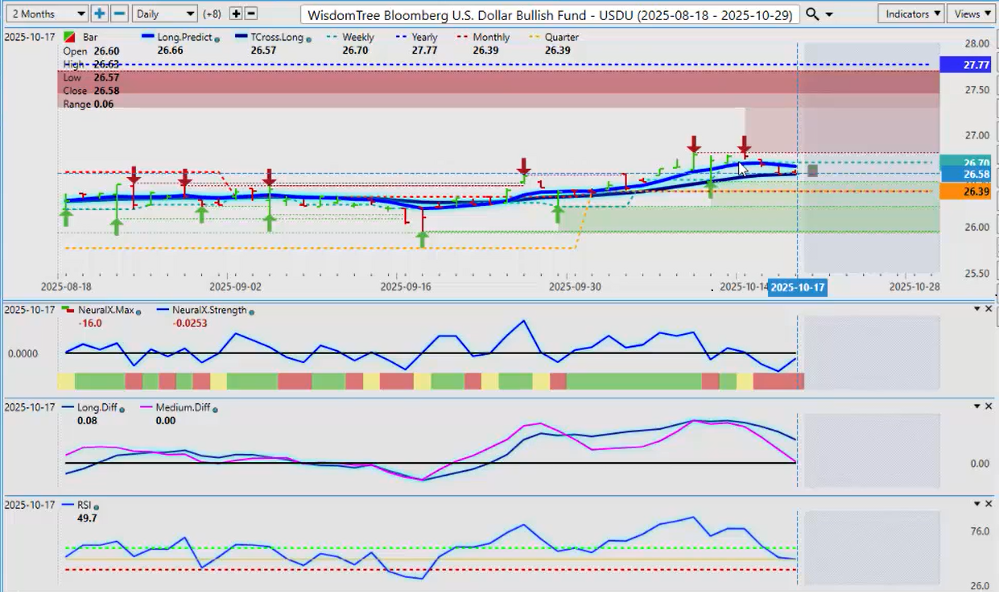Click the black minus forecast-days button
The width and height of the screenshot is (999, 592).
[251, 14]
